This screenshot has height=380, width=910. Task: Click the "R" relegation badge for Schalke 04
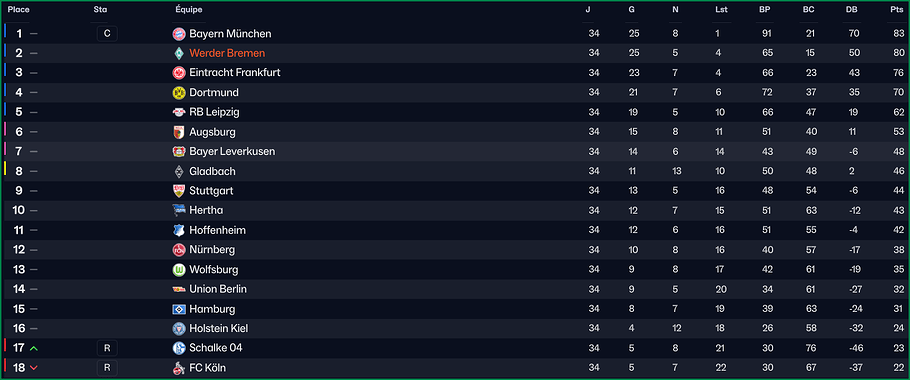point(107,348)
